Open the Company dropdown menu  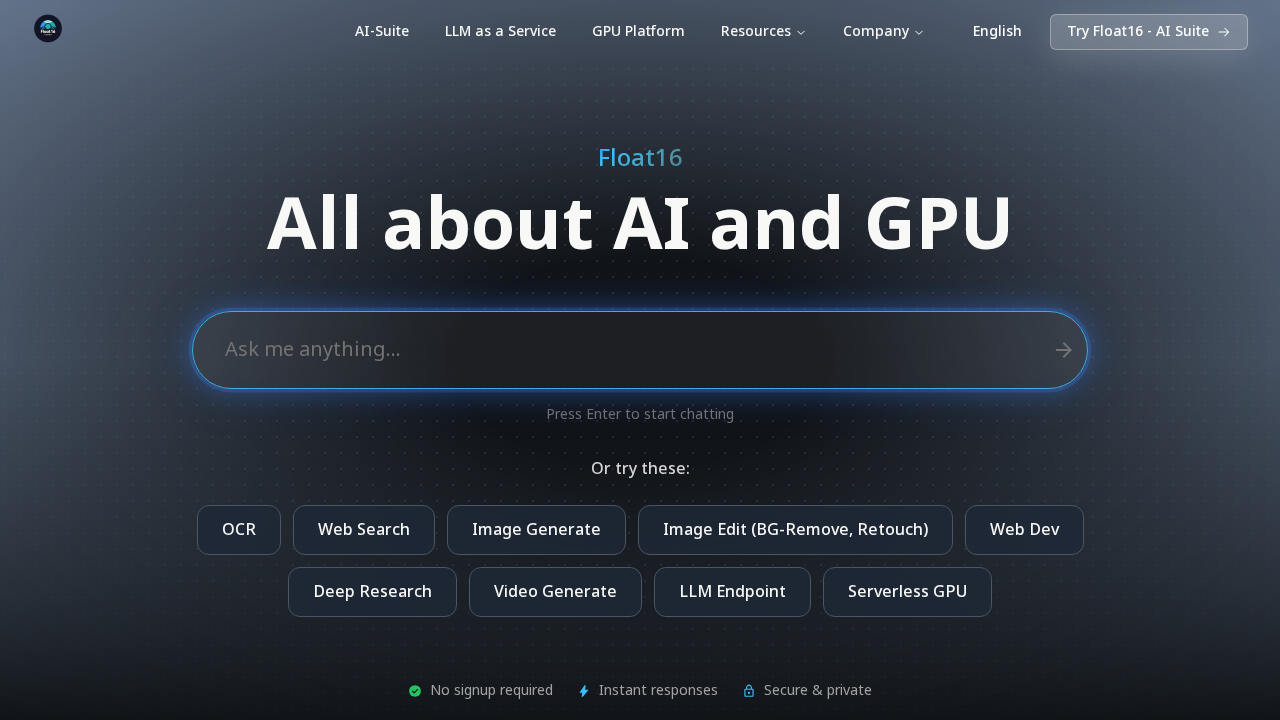883,31
